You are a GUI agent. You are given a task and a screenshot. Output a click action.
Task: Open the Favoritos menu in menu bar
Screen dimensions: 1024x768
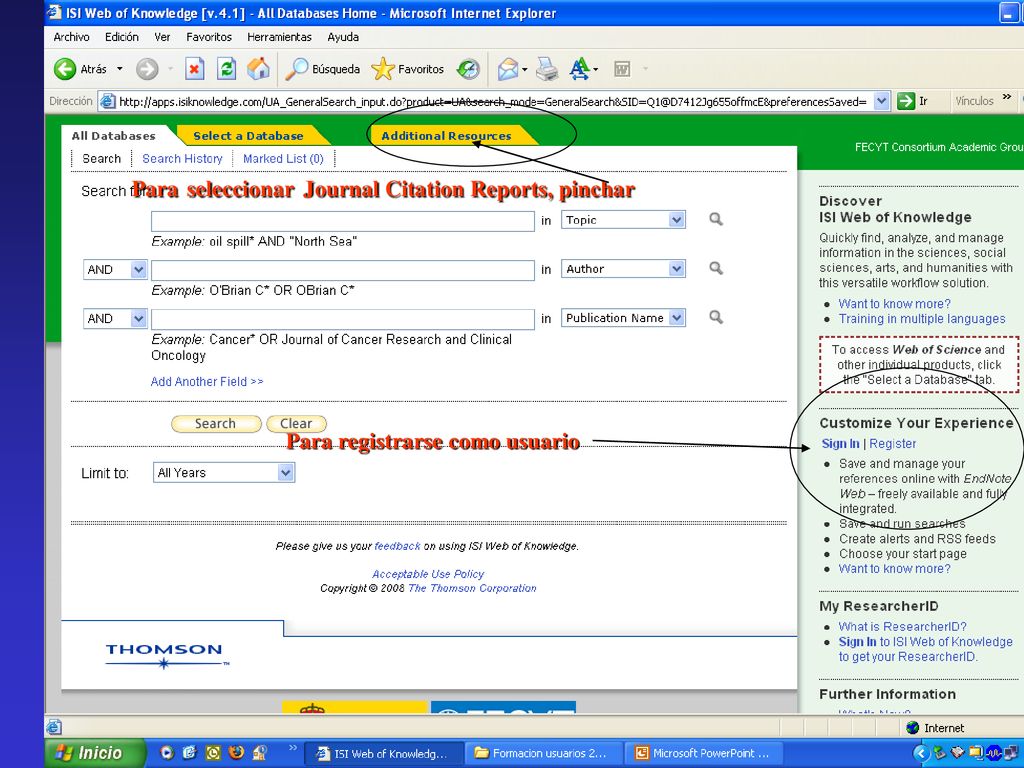click(x=209, y=37)
